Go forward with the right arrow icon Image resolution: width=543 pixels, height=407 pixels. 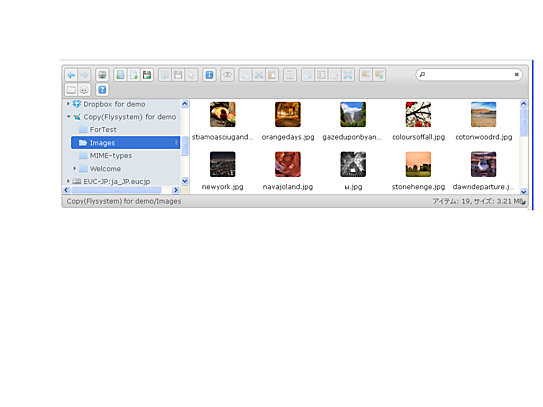[x=84, y=75]
